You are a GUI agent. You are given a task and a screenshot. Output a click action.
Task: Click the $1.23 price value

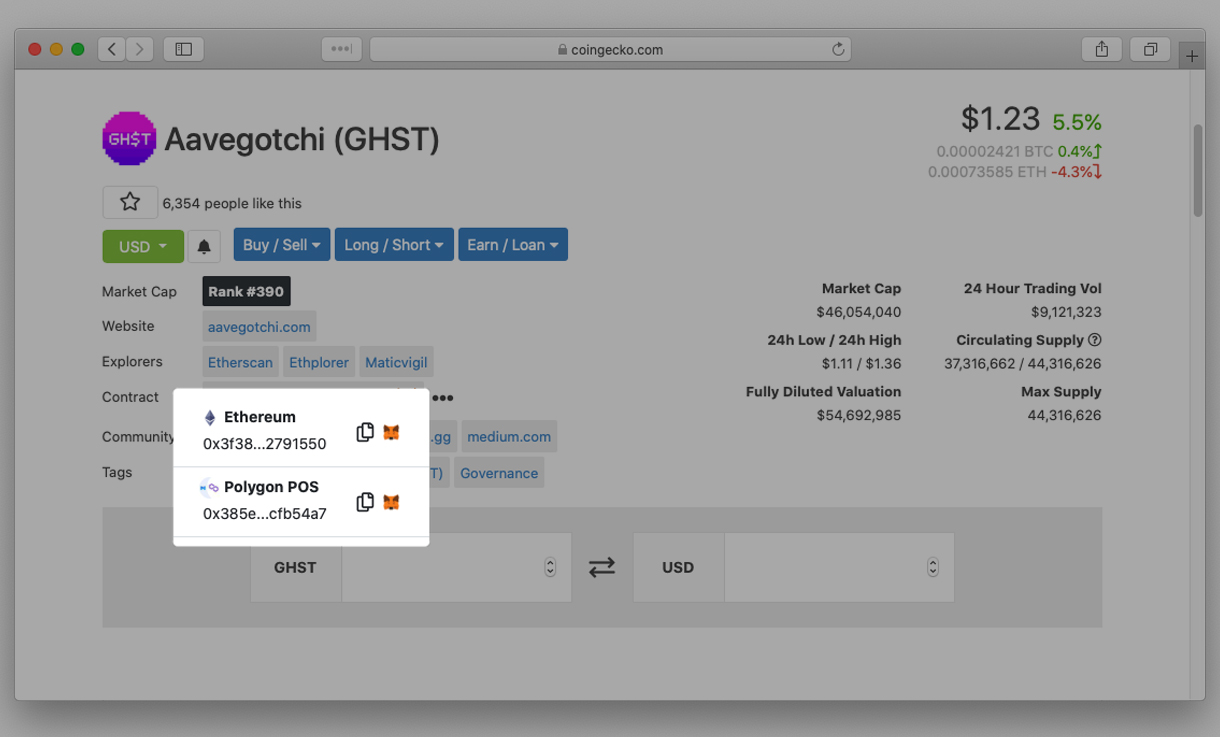(x=1000, y=119)
